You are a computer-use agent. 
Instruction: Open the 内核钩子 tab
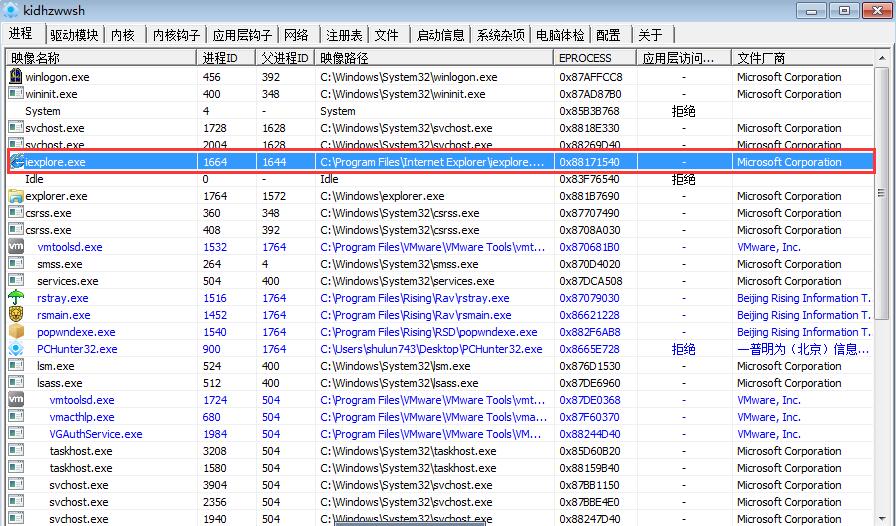tap(177, 35)
